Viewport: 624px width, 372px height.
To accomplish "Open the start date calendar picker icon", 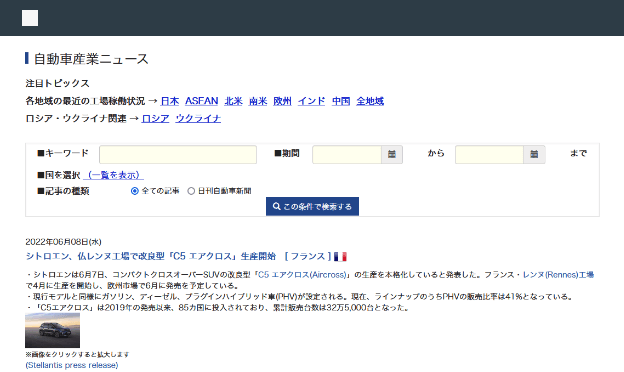I will [392, 154].
